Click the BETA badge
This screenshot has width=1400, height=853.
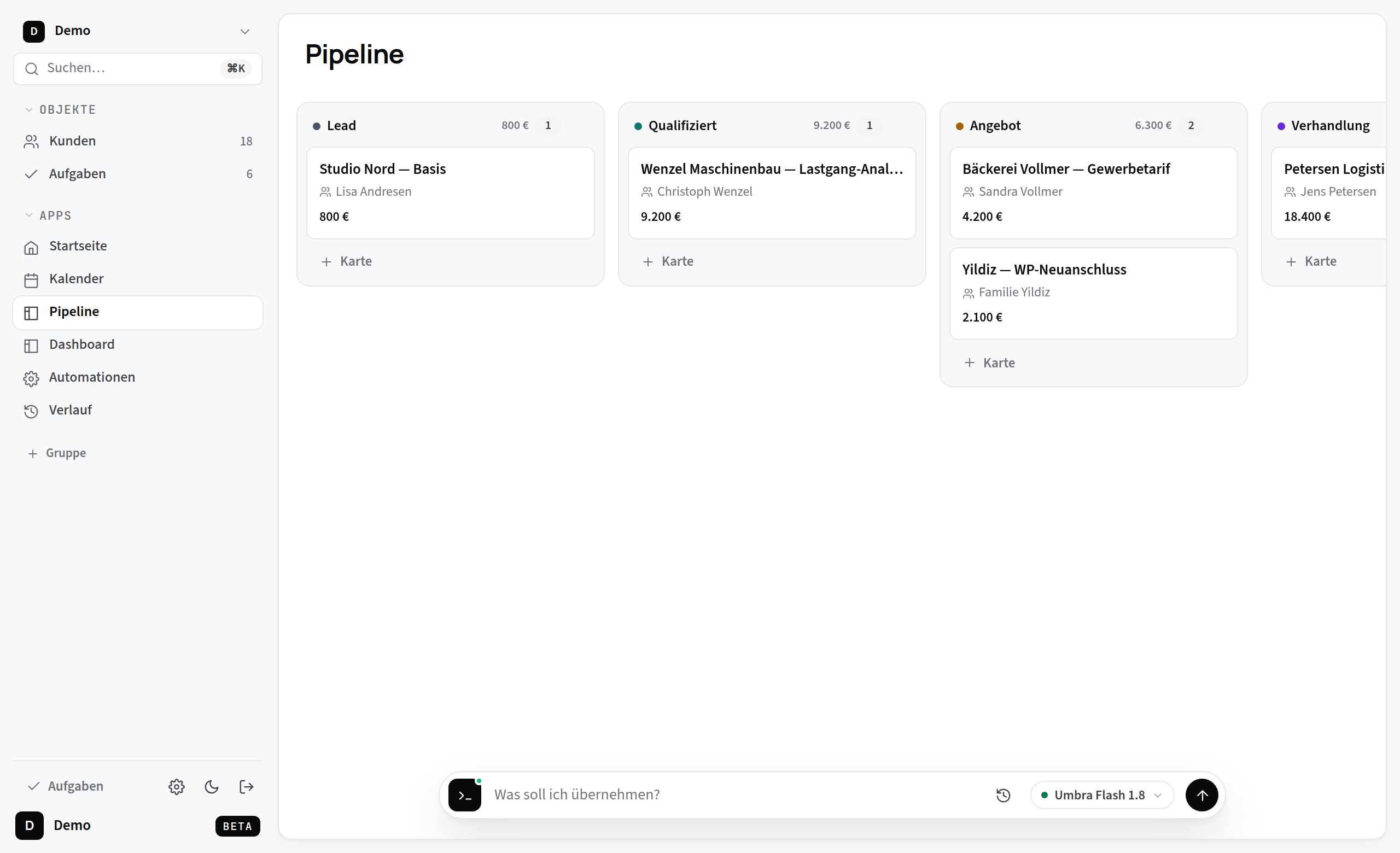pos(237,826)
